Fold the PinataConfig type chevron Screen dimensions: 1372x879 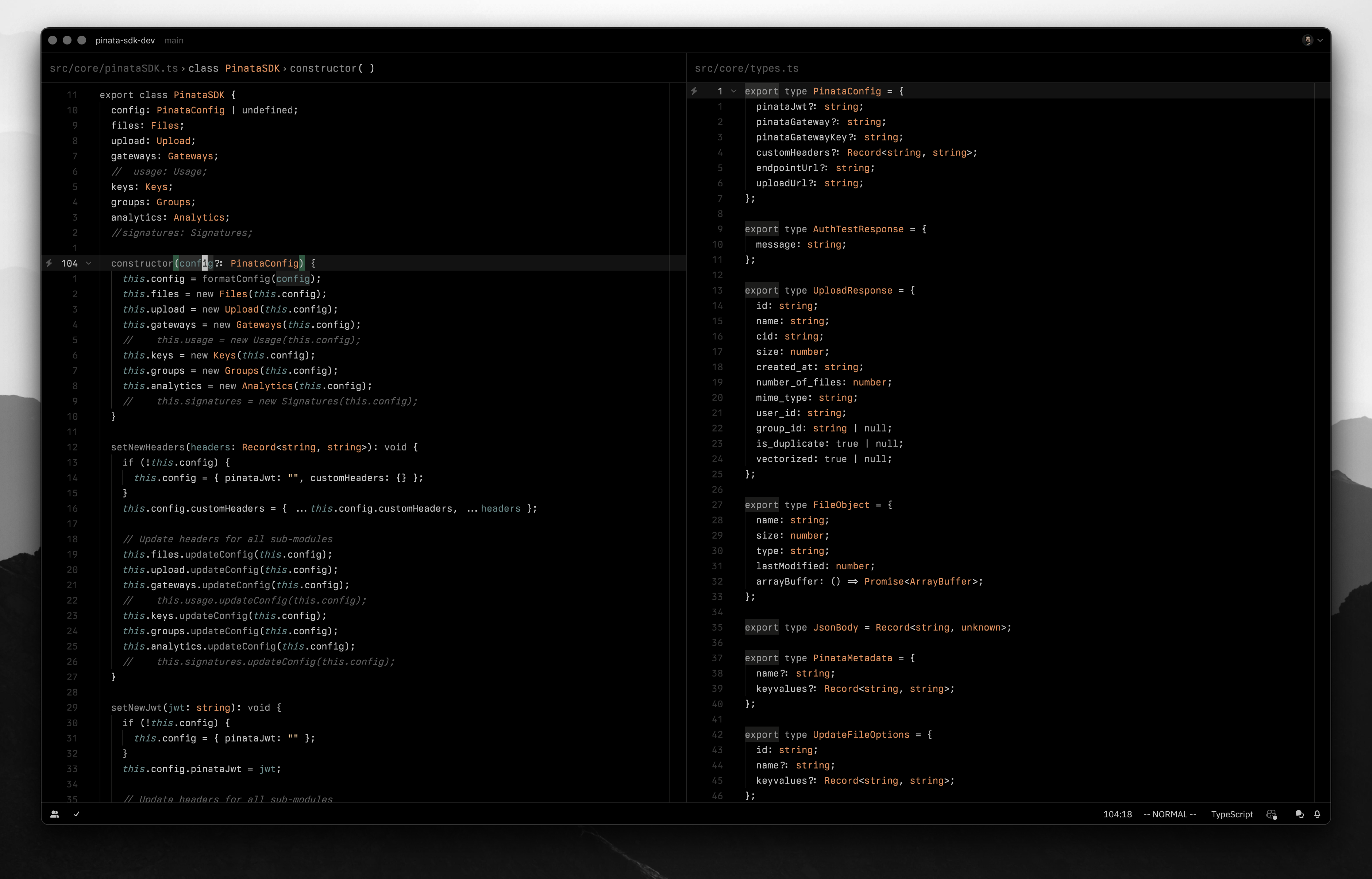coord(734,91)
